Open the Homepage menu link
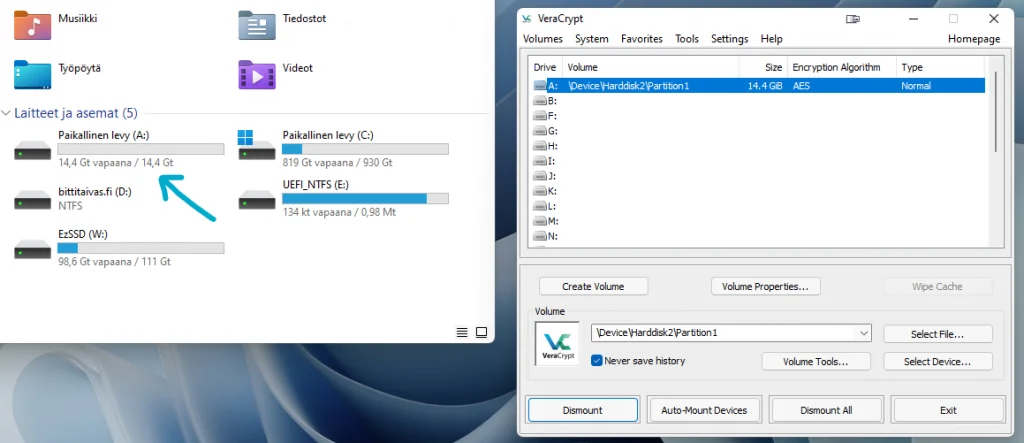 974,39
